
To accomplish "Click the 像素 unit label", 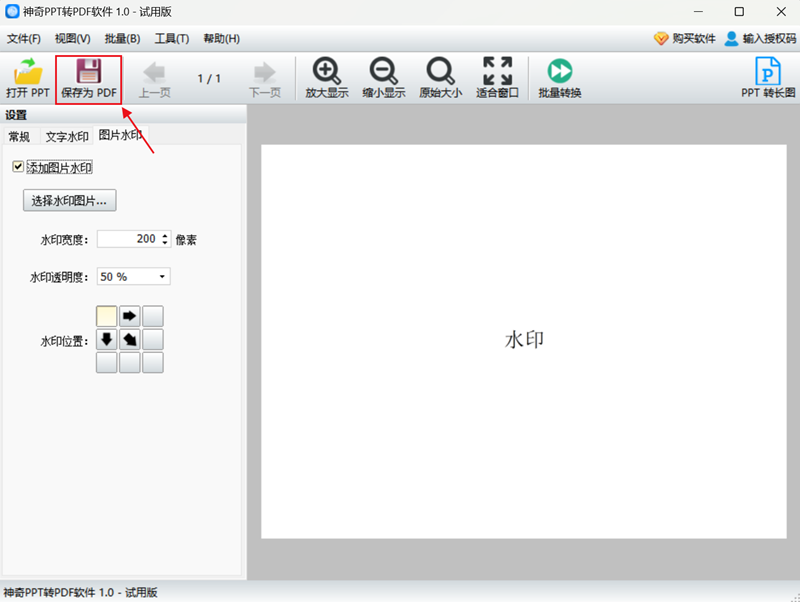I will pyautogui.click(x=186, y=240).
